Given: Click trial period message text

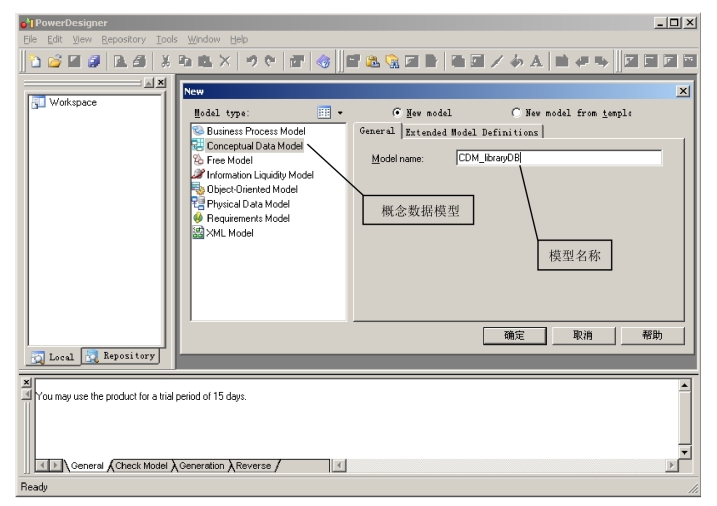Looking at the screenshot, I should [141, 396].
